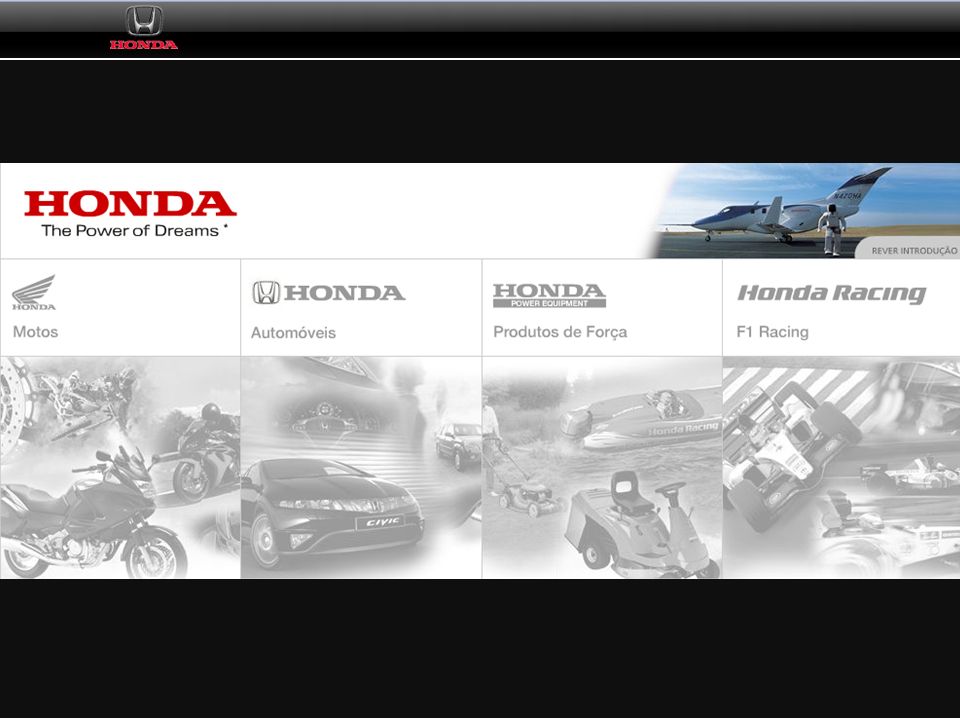Select the Honda H automobile logo
Viewport: 960px width, 720px height.
click(x=329, y=293)
